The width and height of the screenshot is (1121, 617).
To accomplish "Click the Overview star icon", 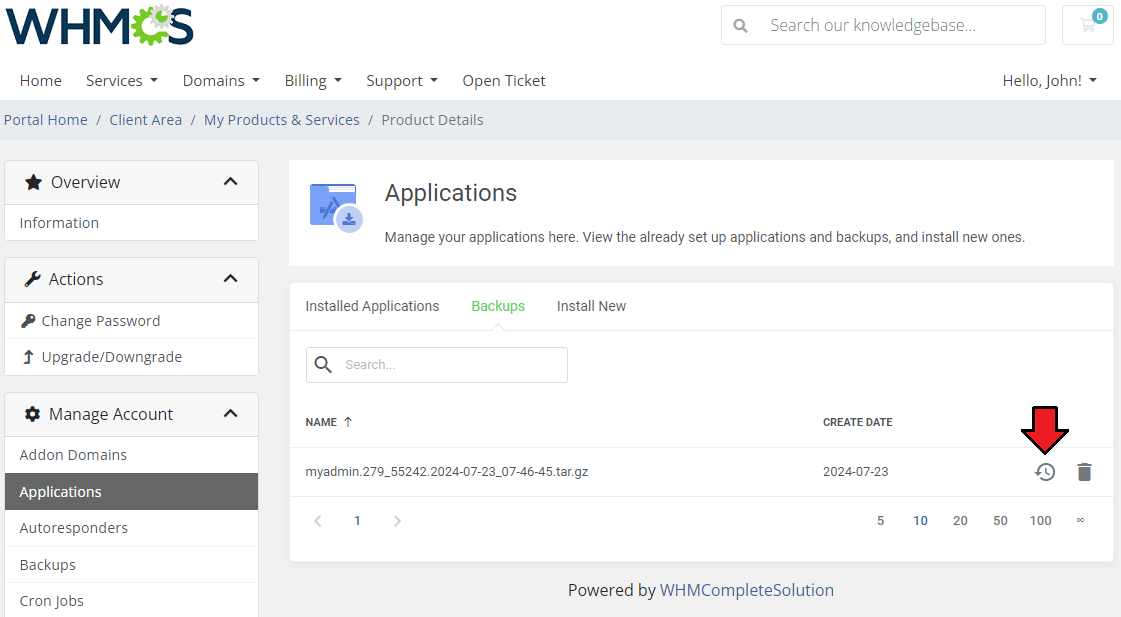I will coord(33,182).
